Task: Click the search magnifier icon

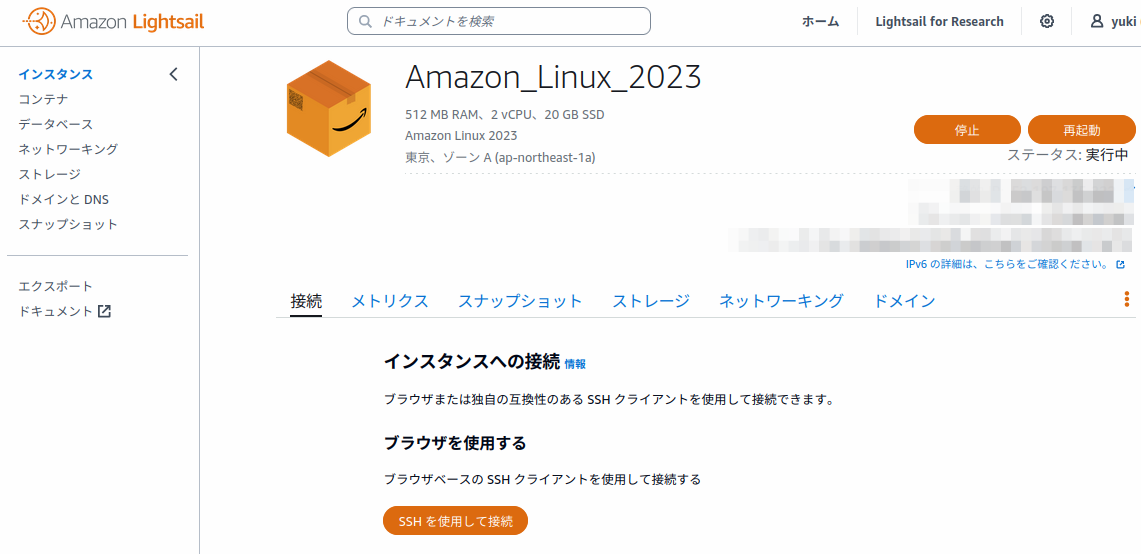Action: [x=366, y=21]
